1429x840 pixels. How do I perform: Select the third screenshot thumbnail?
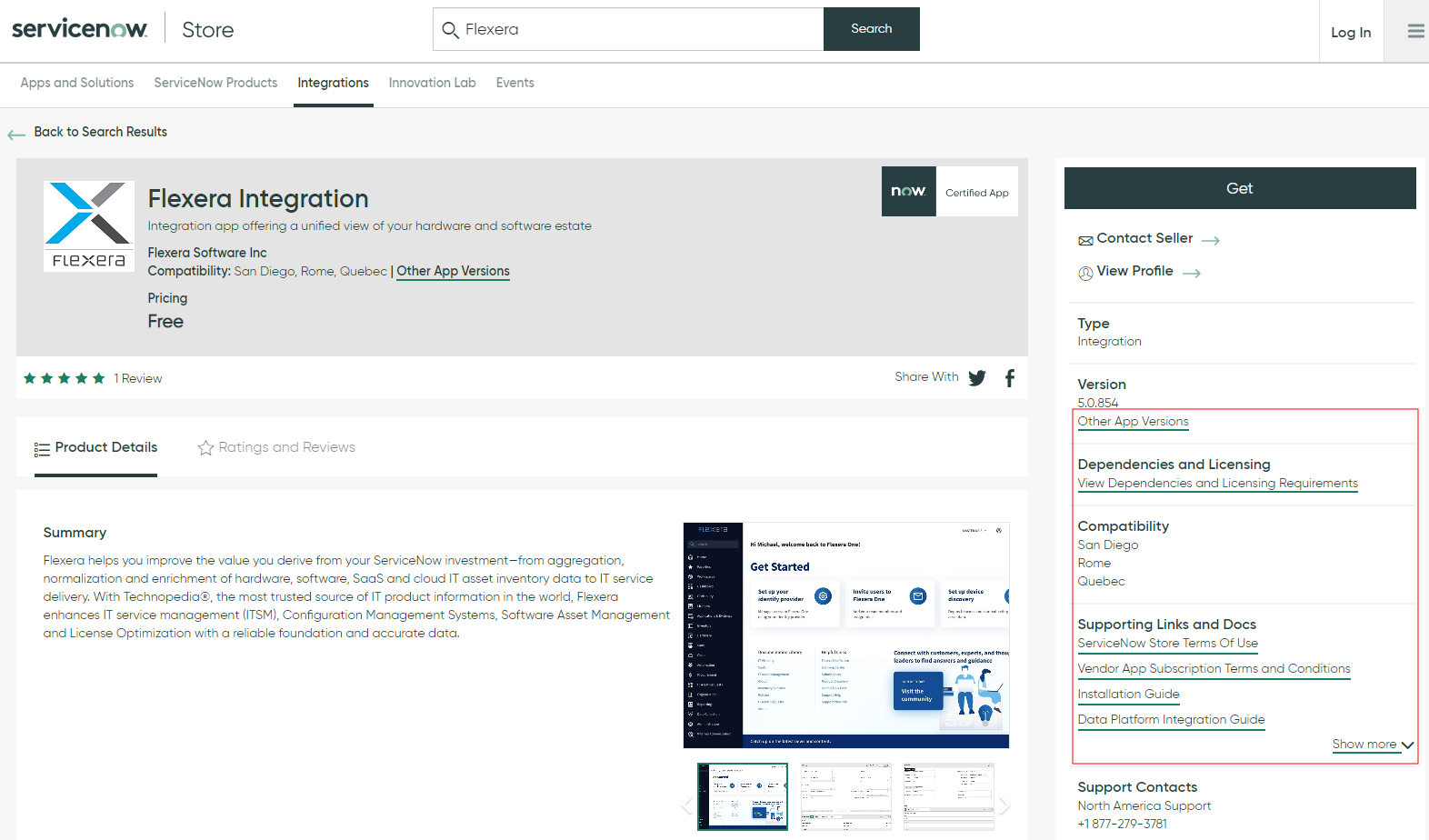coord(949,796)
